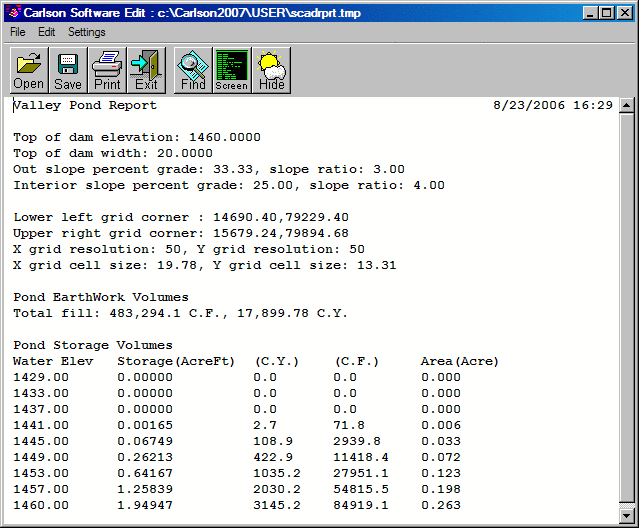Save the report with the Save icon
Viewport: 639px width, 528px height.
pyautogui.click(x=68, y=70)
